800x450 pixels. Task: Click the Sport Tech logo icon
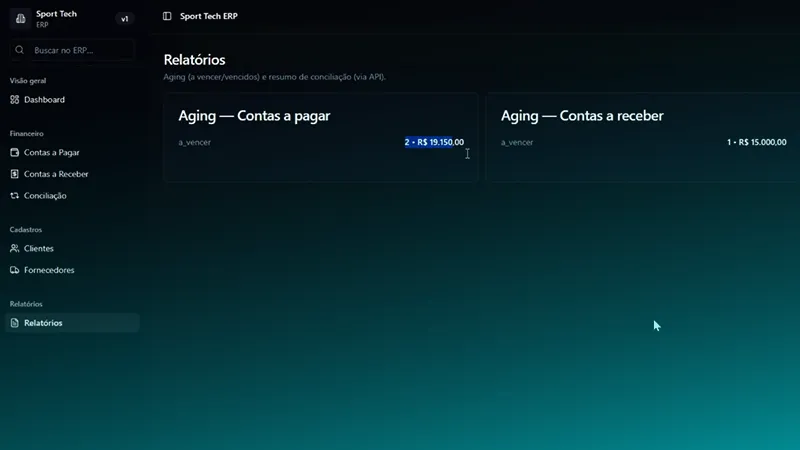[20, 19]
